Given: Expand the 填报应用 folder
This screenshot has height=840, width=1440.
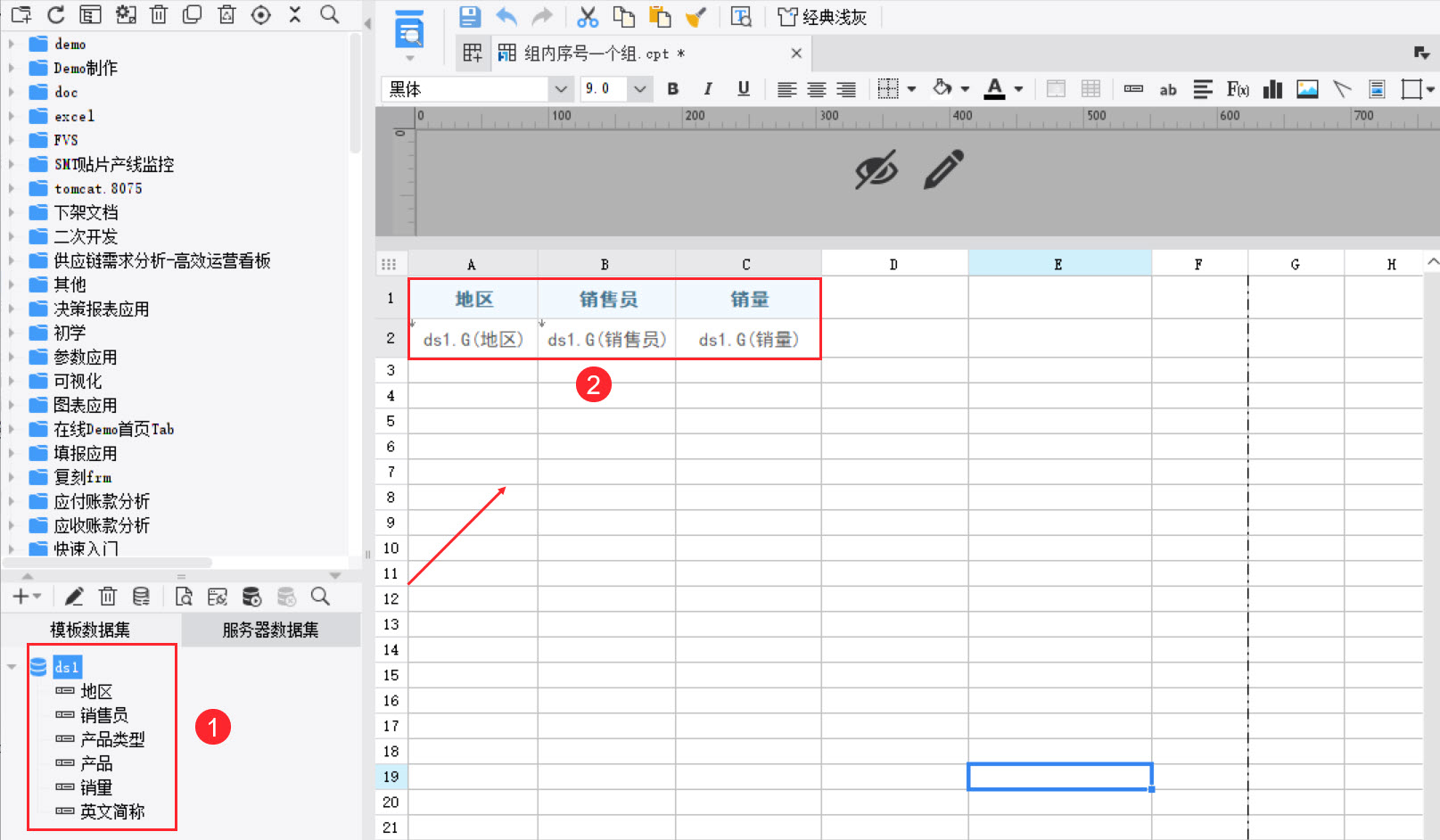Looking at the screenshot, I should point(11,453).
